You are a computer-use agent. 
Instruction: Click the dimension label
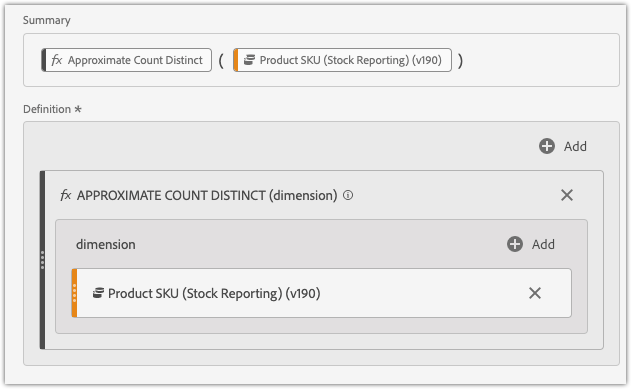(106, 245)
